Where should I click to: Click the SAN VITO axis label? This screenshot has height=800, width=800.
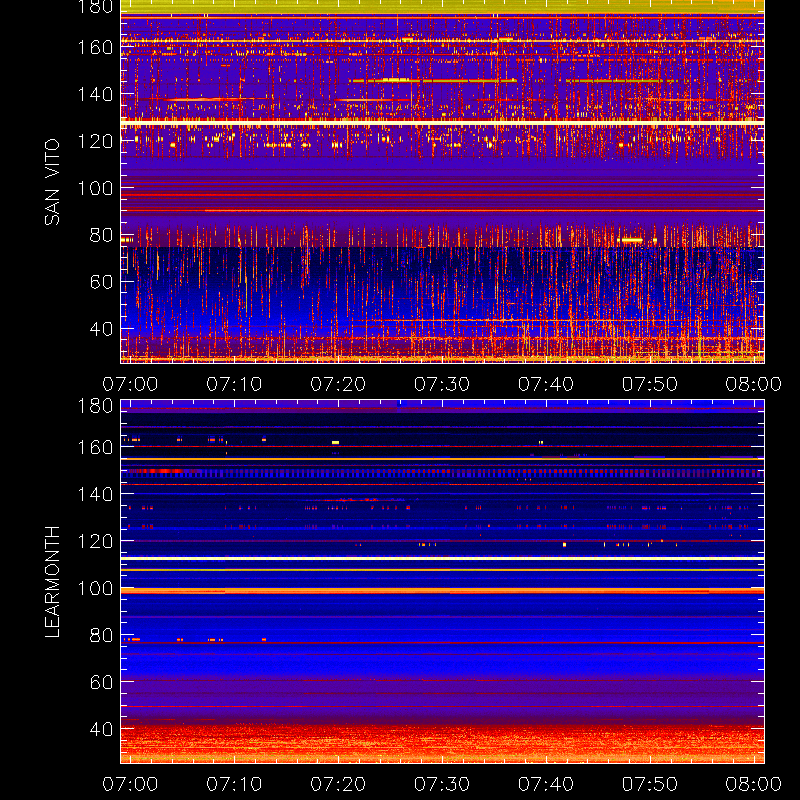[52, 182]
